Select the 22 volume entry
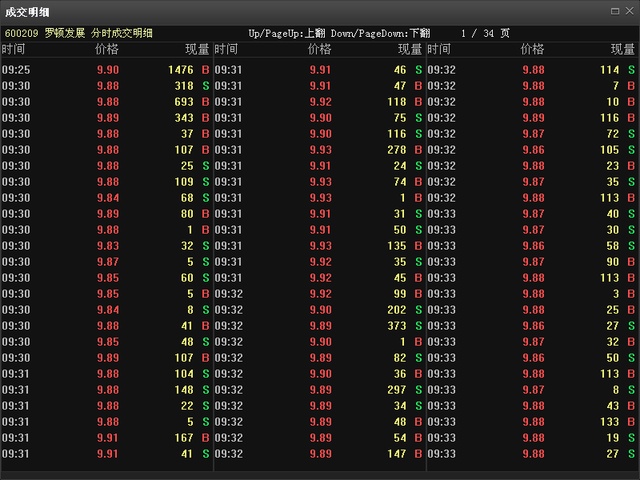This screenshot has height=480, width=640. tap(187, 406)
